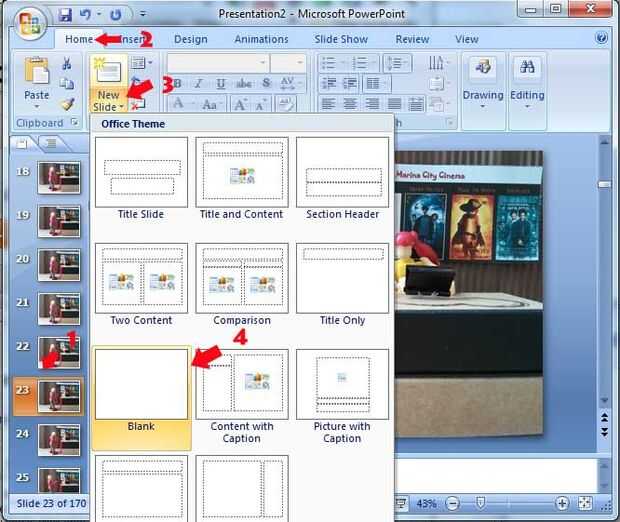620x522 pixels.
Task: Clear all text formatting
Action: coord(286,104)
